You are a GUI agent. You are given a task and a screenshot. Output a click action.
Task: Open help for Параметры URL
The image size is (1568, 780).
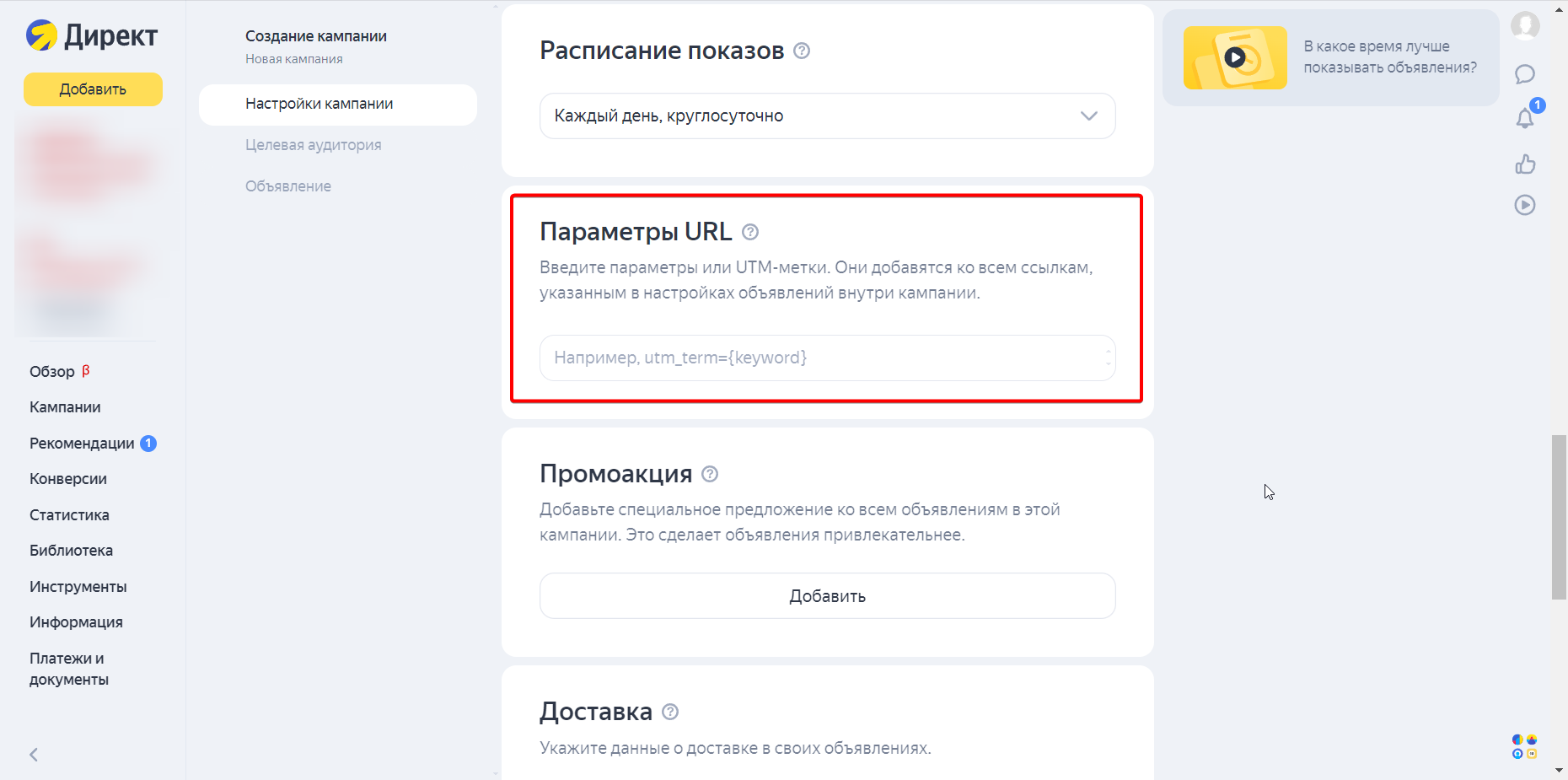751,231
